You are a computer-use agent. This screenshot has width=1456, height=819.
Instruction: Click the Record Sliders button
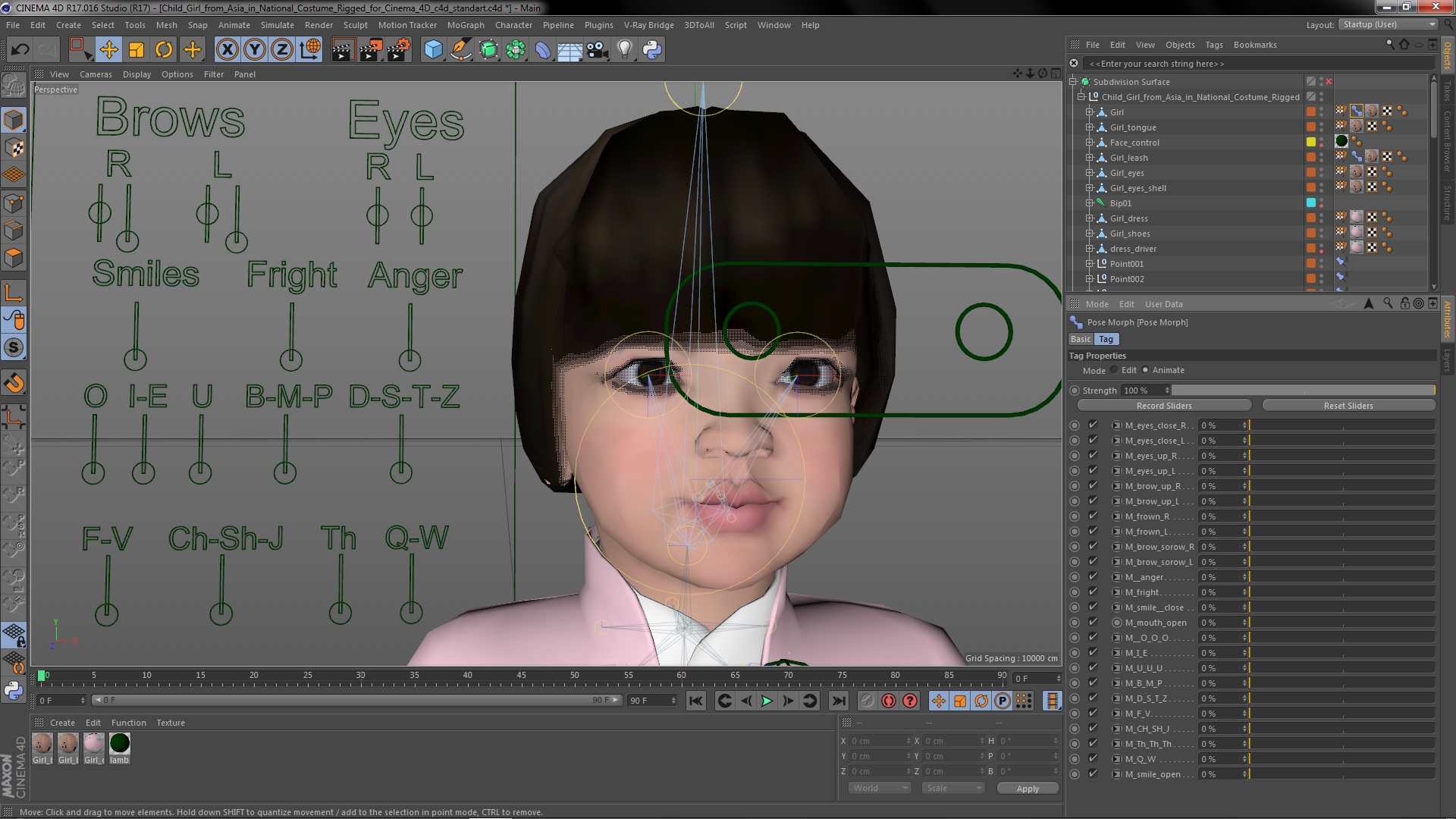(x=1164, y=406)
